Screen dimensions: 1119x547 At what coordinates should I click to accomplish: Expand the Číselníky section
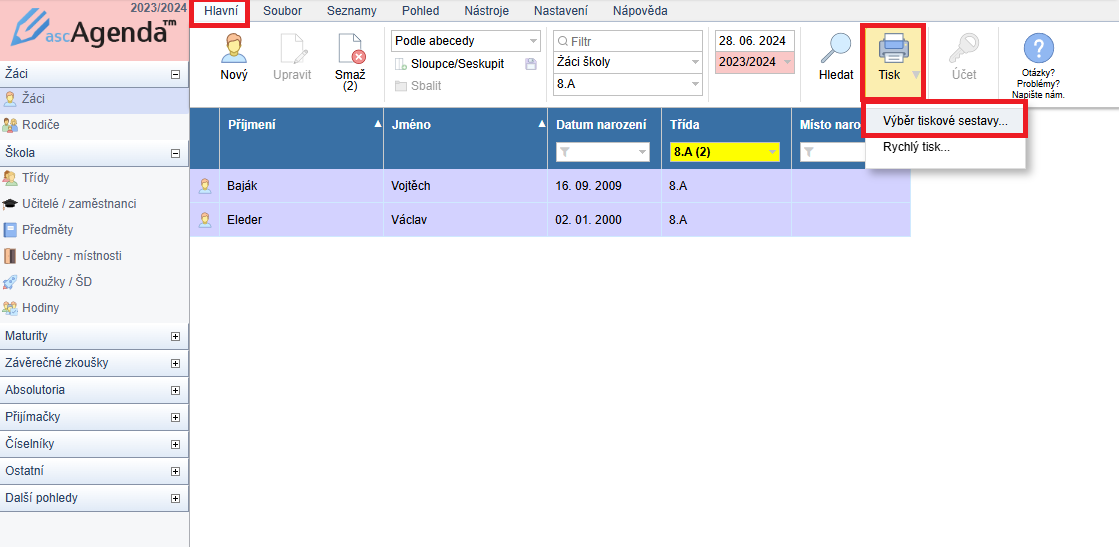tap(175, 444)
